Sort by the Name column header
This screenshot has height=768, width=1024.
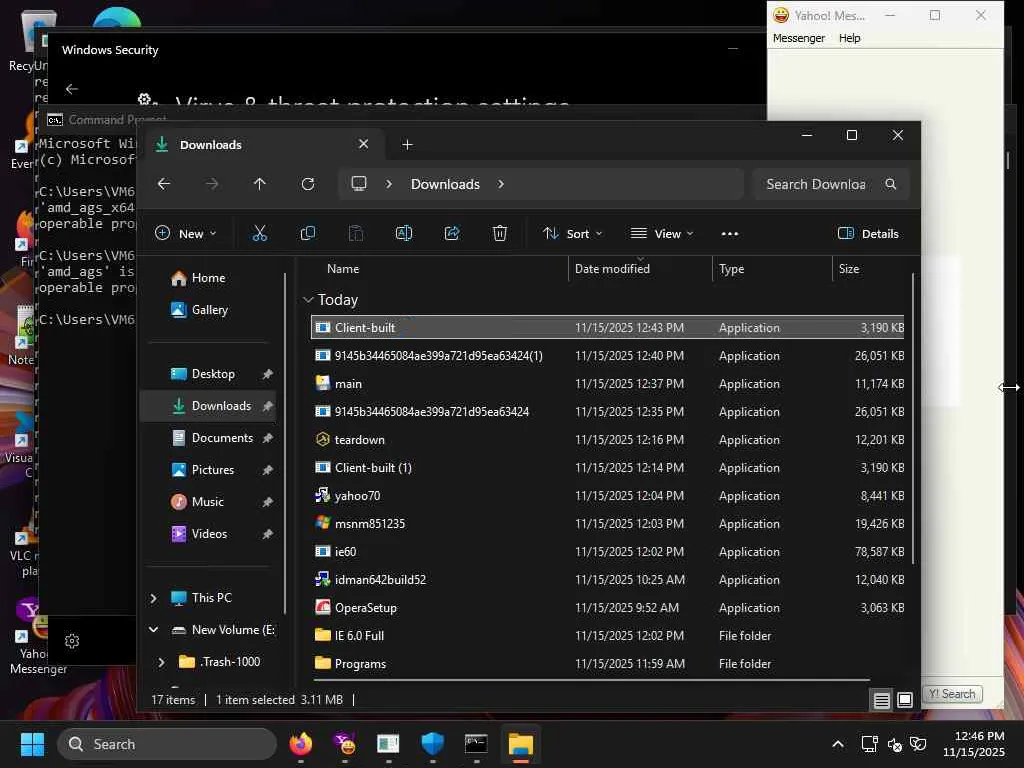[x=343, y=269]
